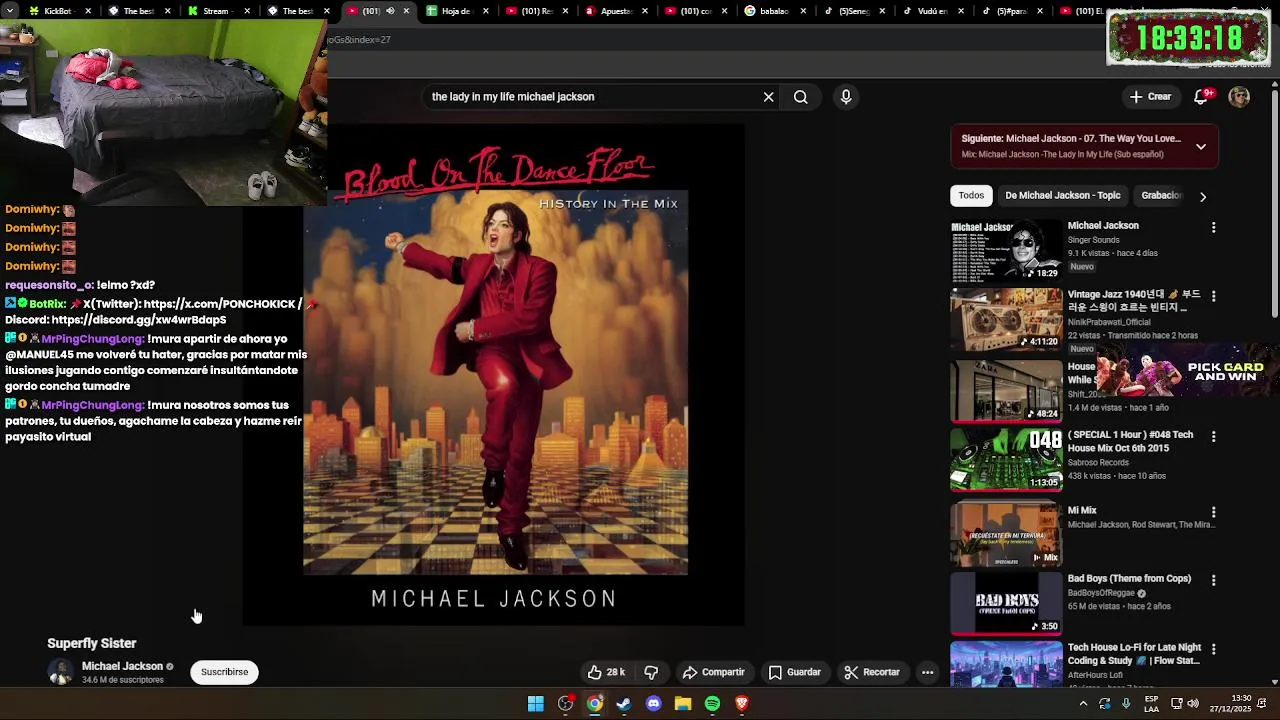The height and width of the screenshot is (720, 1280).
Task: Open Steam from the taskbar
Action: 624,704
